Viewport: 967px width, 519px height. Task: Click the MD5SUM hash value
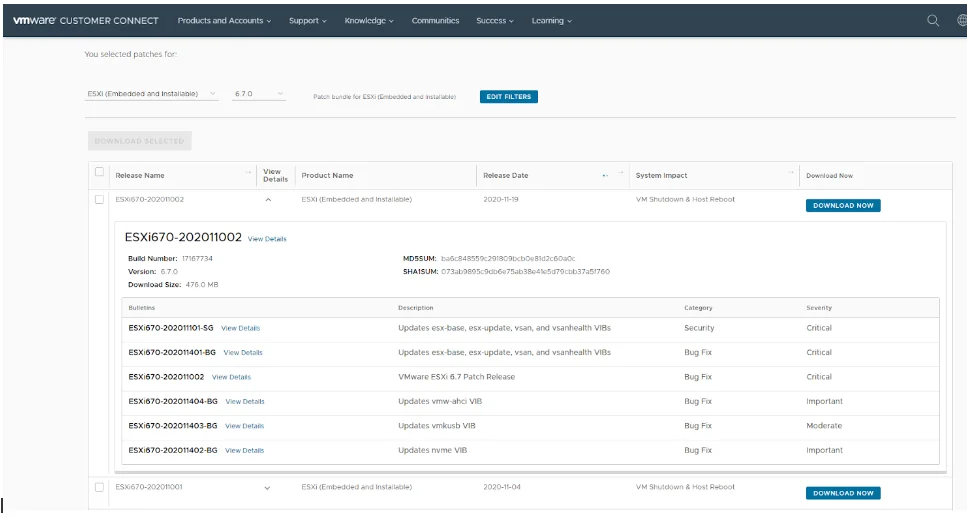(x=508, y=259)
